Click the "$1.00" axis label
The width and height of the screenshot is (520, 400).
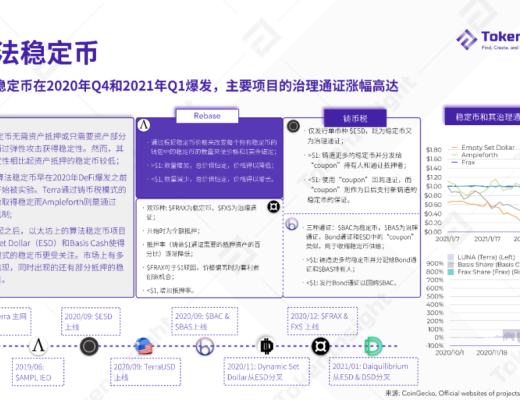point(434,186)
